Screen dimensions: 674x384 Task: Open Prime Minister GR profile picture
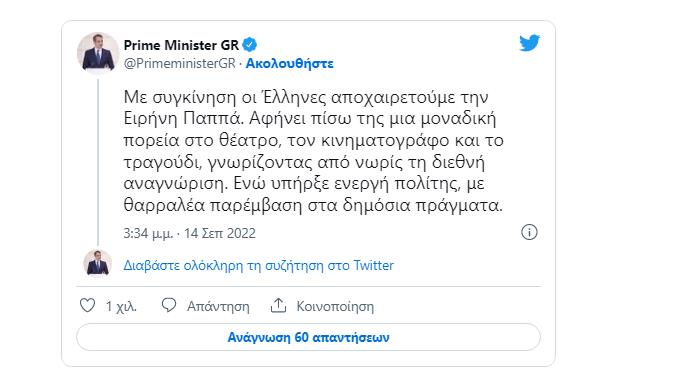pos(98,53)
